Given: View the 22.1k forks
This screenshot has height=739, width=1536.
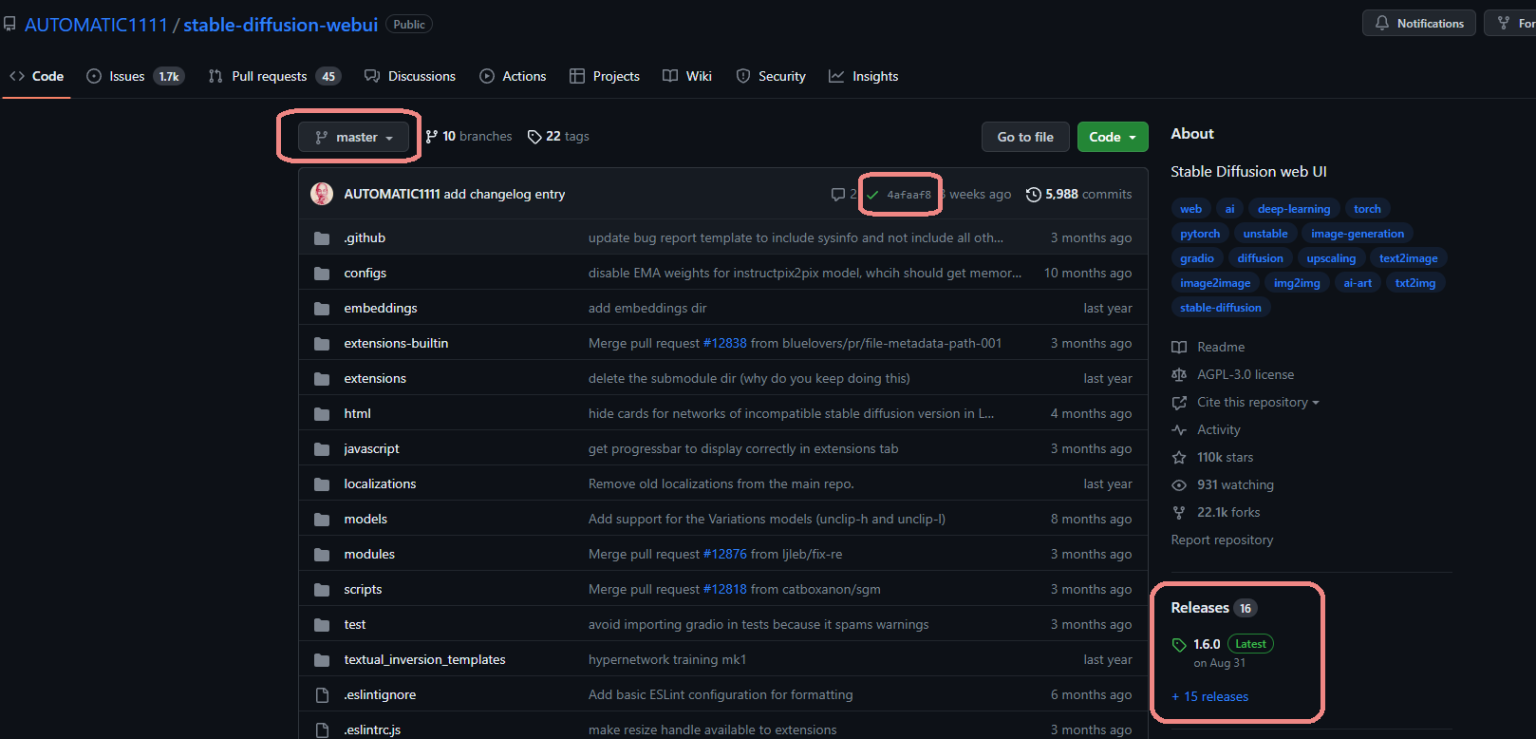Looking at the screenshot, I should (1228, 512).
